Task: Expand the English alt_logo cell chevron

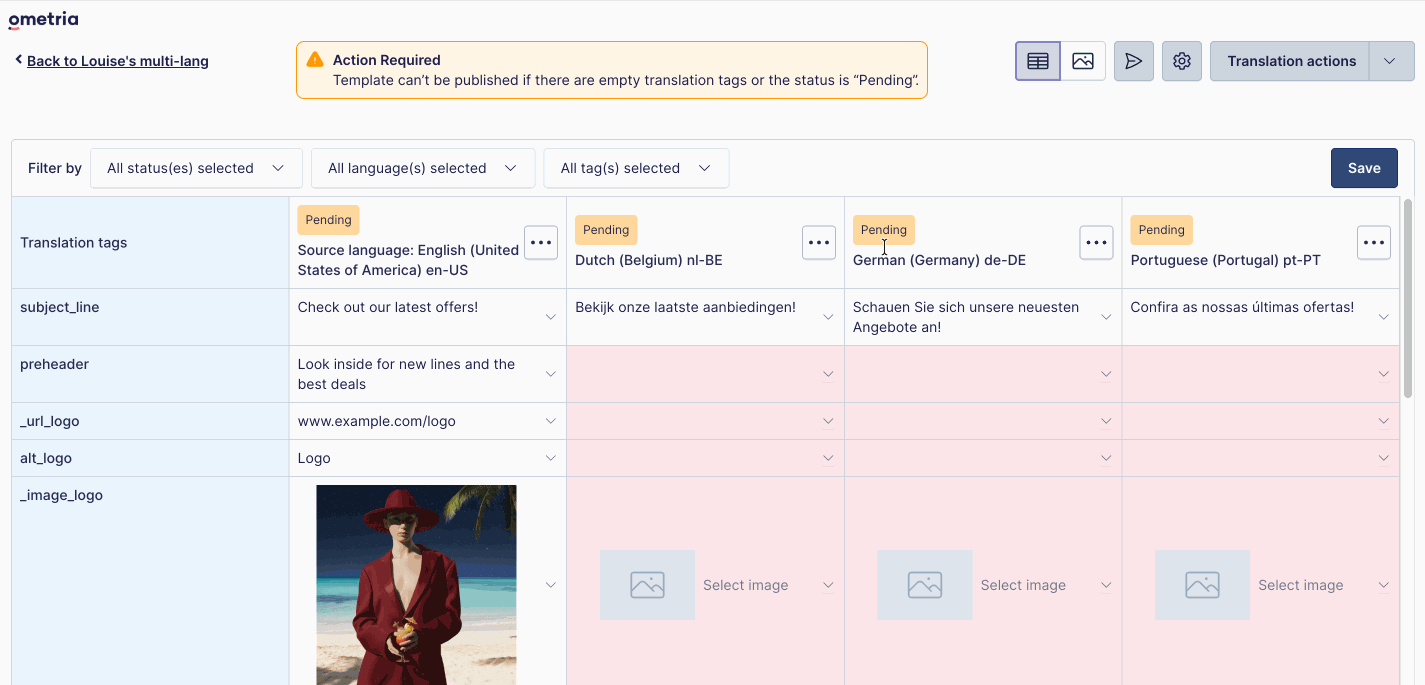Action: (550, 458)
